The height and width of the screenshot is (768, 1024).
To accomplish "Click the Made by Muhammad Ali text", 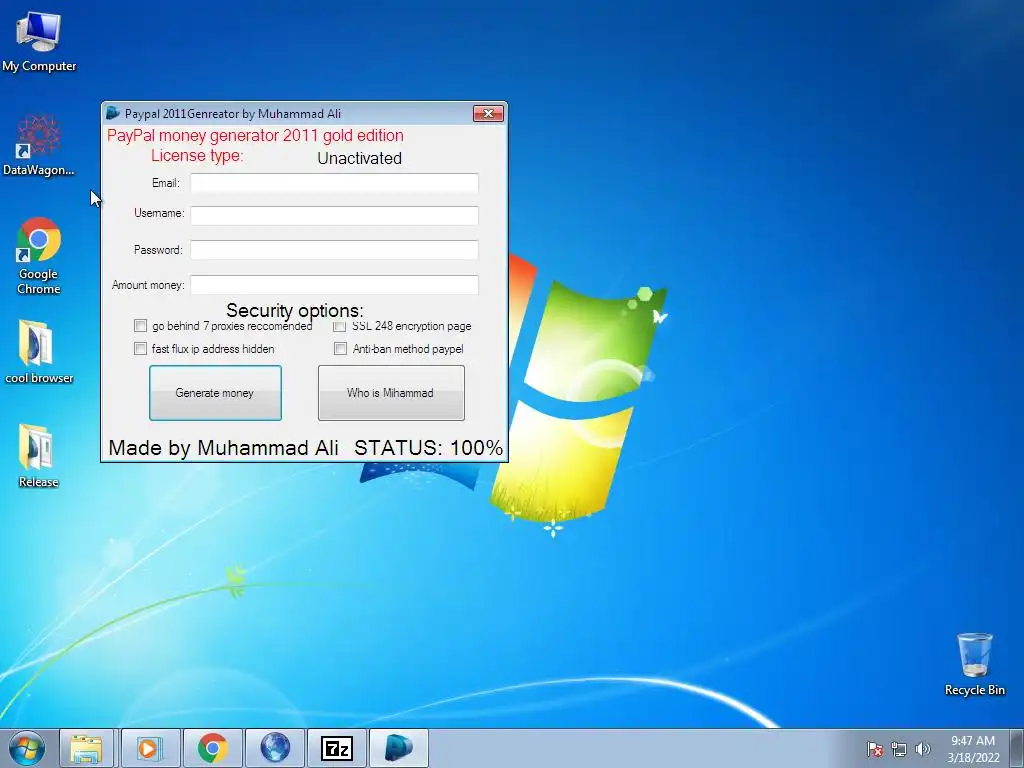I will coord(223,447).
